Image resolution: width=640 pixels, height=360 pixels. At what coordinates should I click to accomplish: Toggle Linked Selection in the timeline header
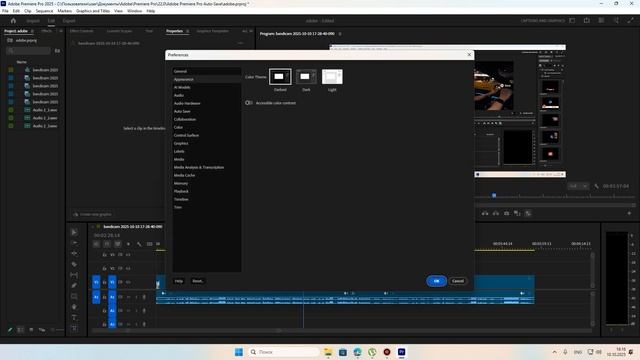click(118, 244)
